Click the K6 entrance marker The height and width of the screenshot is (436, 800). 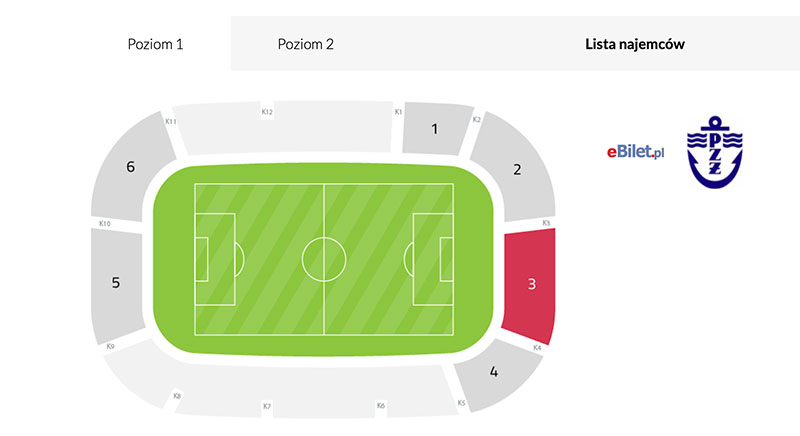(x=381, y=405)
